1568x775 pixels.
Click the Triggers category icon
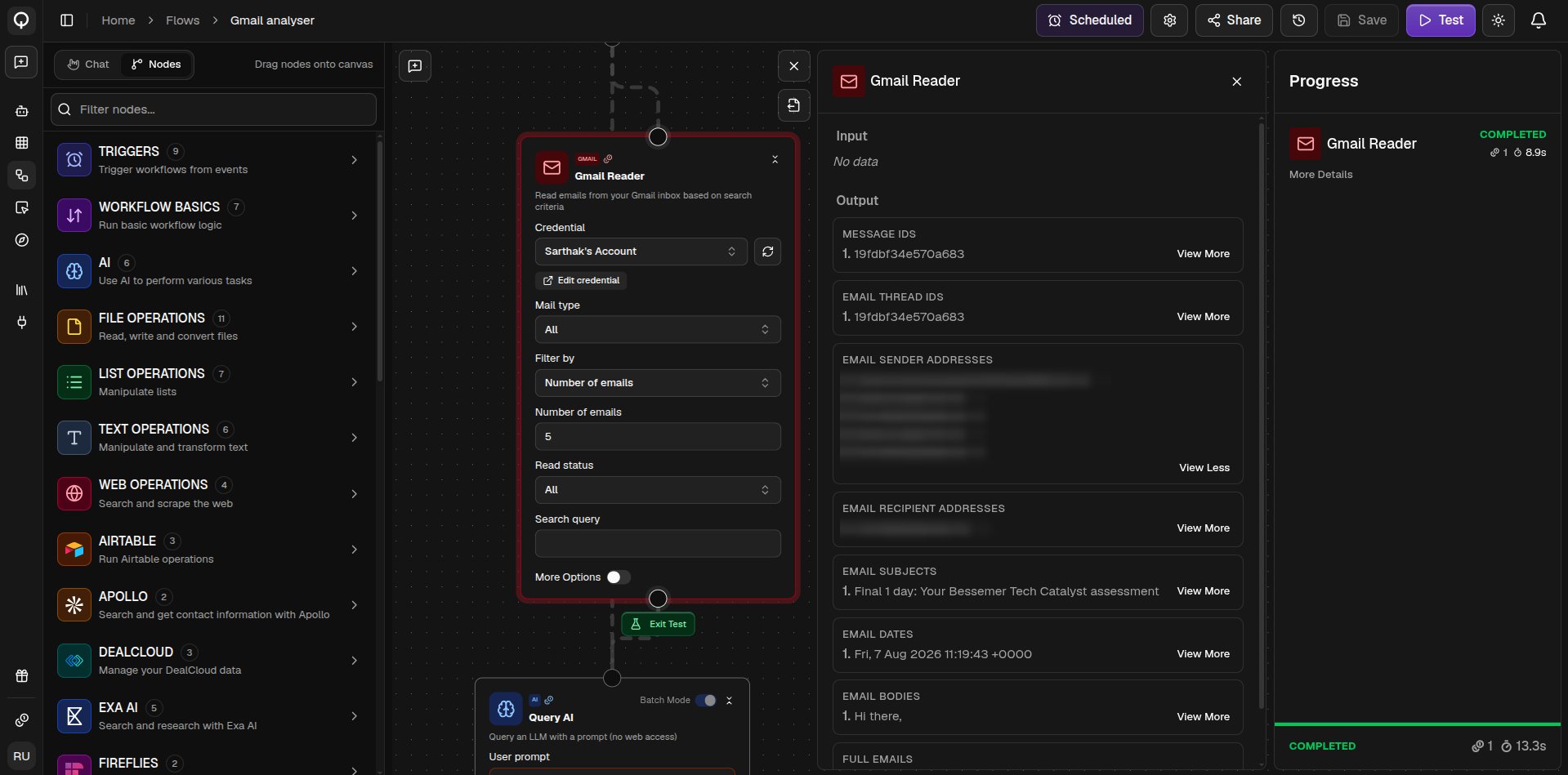tap(74, 160)
